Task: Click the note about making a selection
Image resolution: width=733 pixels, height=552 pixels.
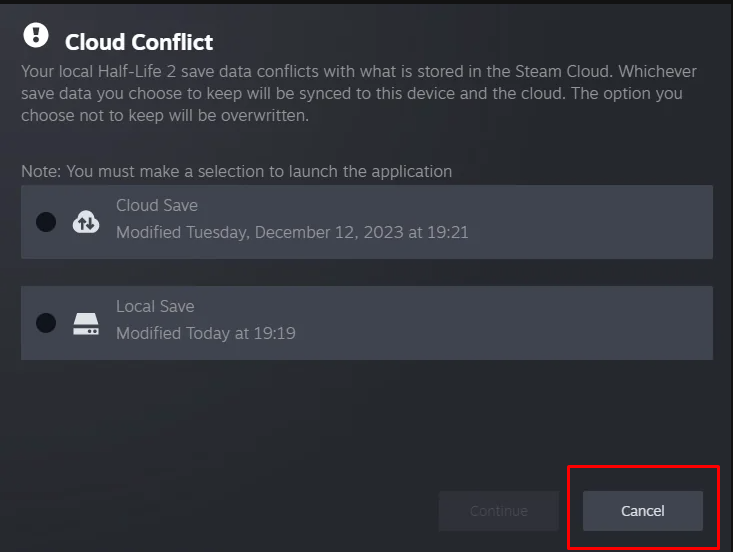Action: 236,171
